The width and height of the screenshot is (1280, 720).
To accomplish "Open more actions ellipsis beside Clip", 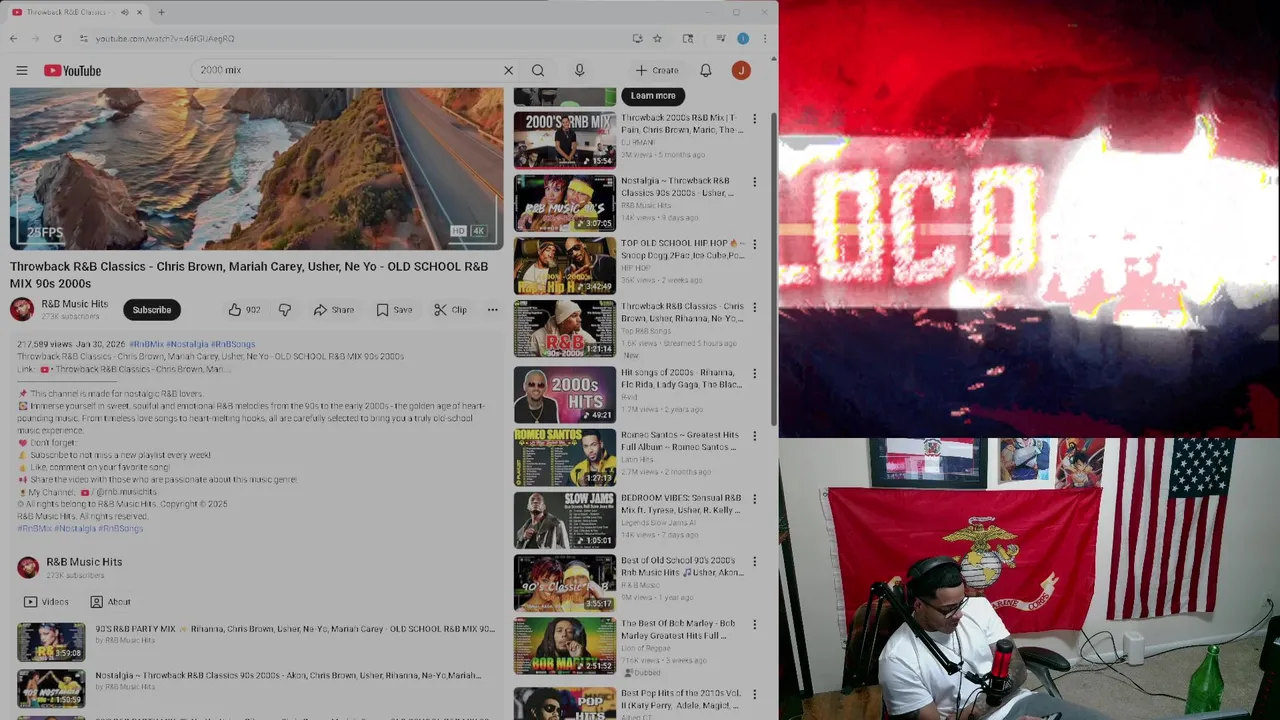I will (x=492, y=310).
